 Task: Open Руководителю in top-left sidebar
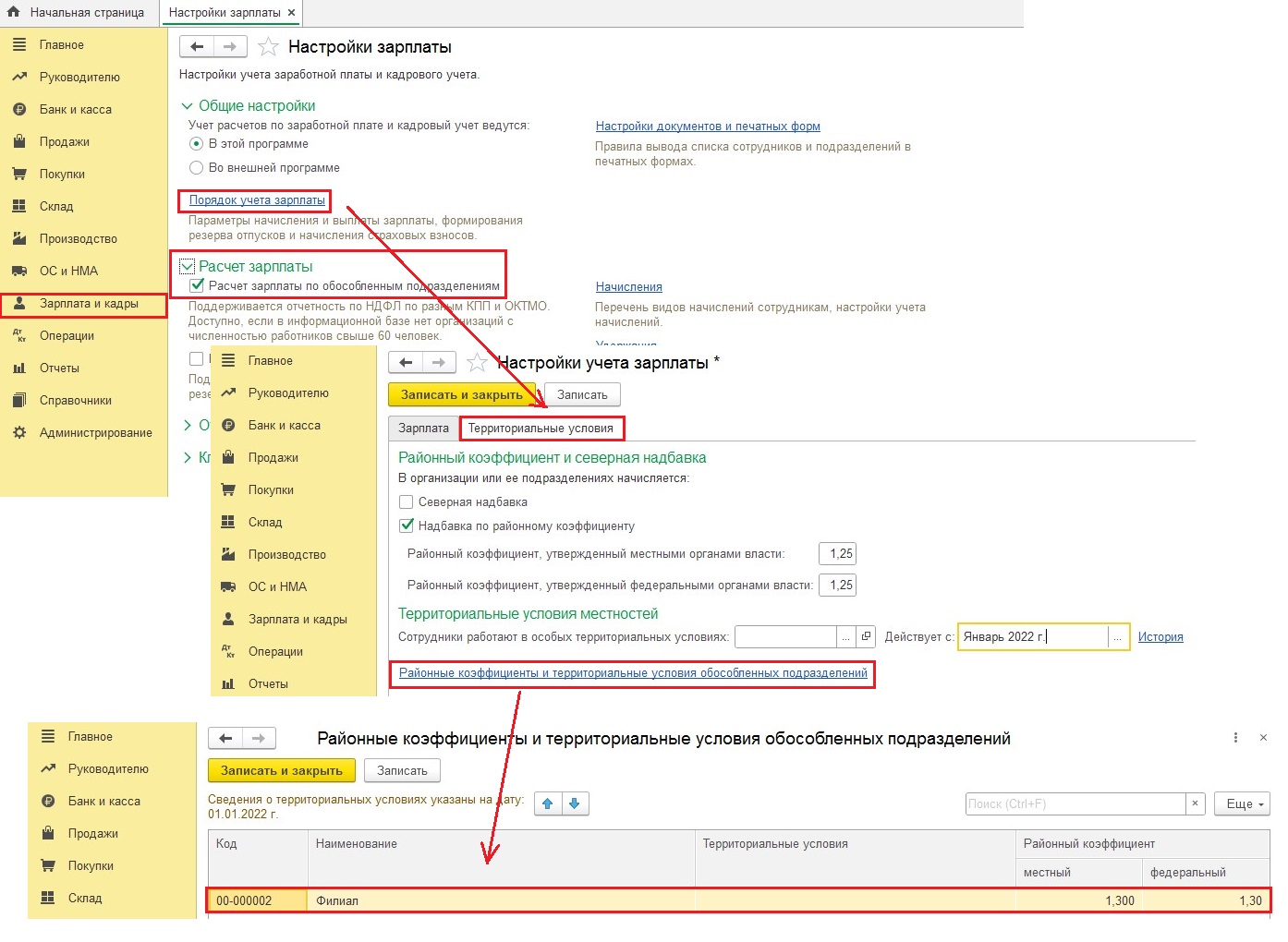79,77
